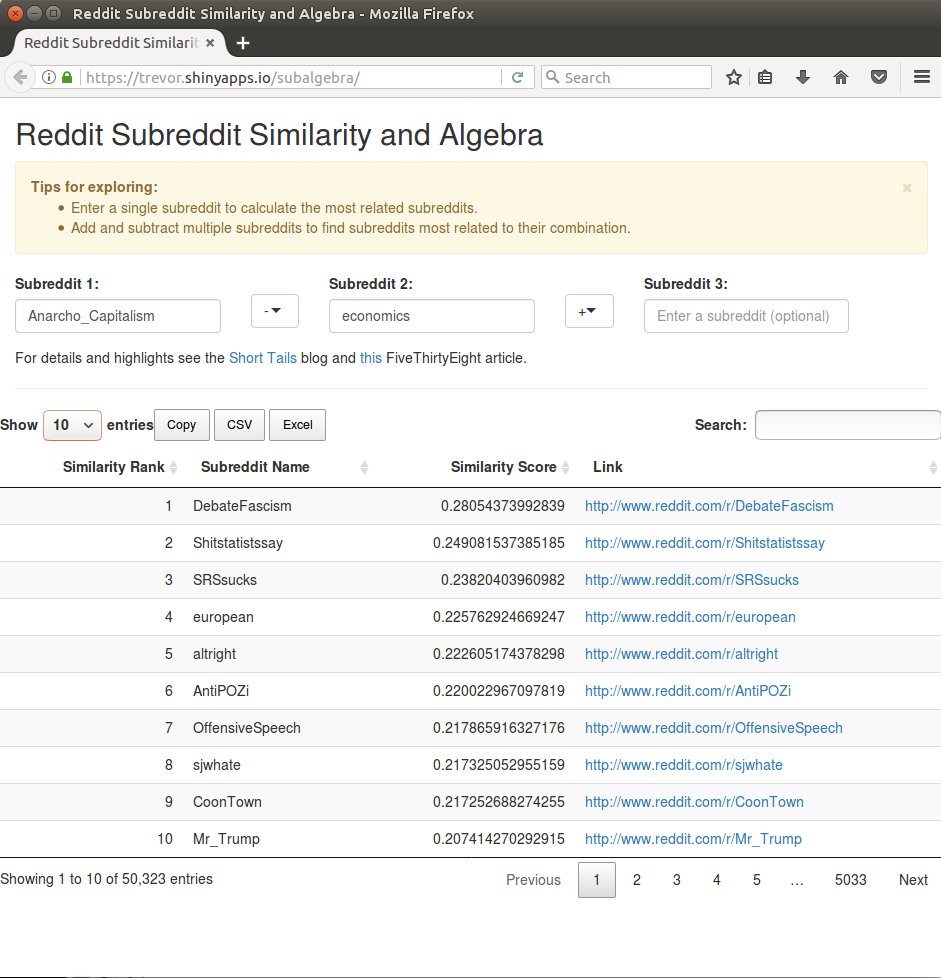Viewport: 941px width, 978px height.
Task: Go to the Firefox home page icon
Action: 841,77
